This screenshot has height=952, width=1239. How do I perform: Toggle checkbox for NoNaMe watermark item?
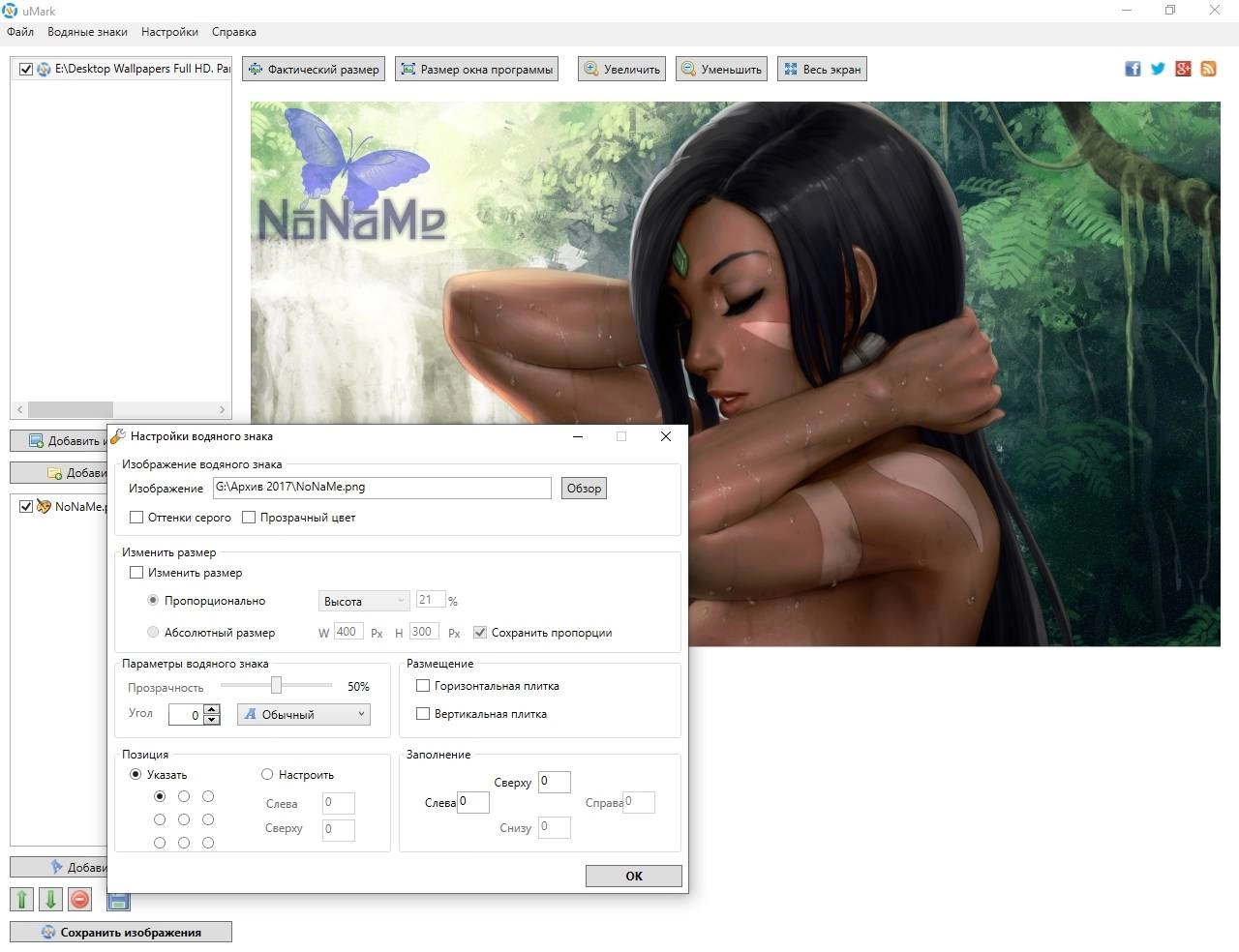(26, 506)
